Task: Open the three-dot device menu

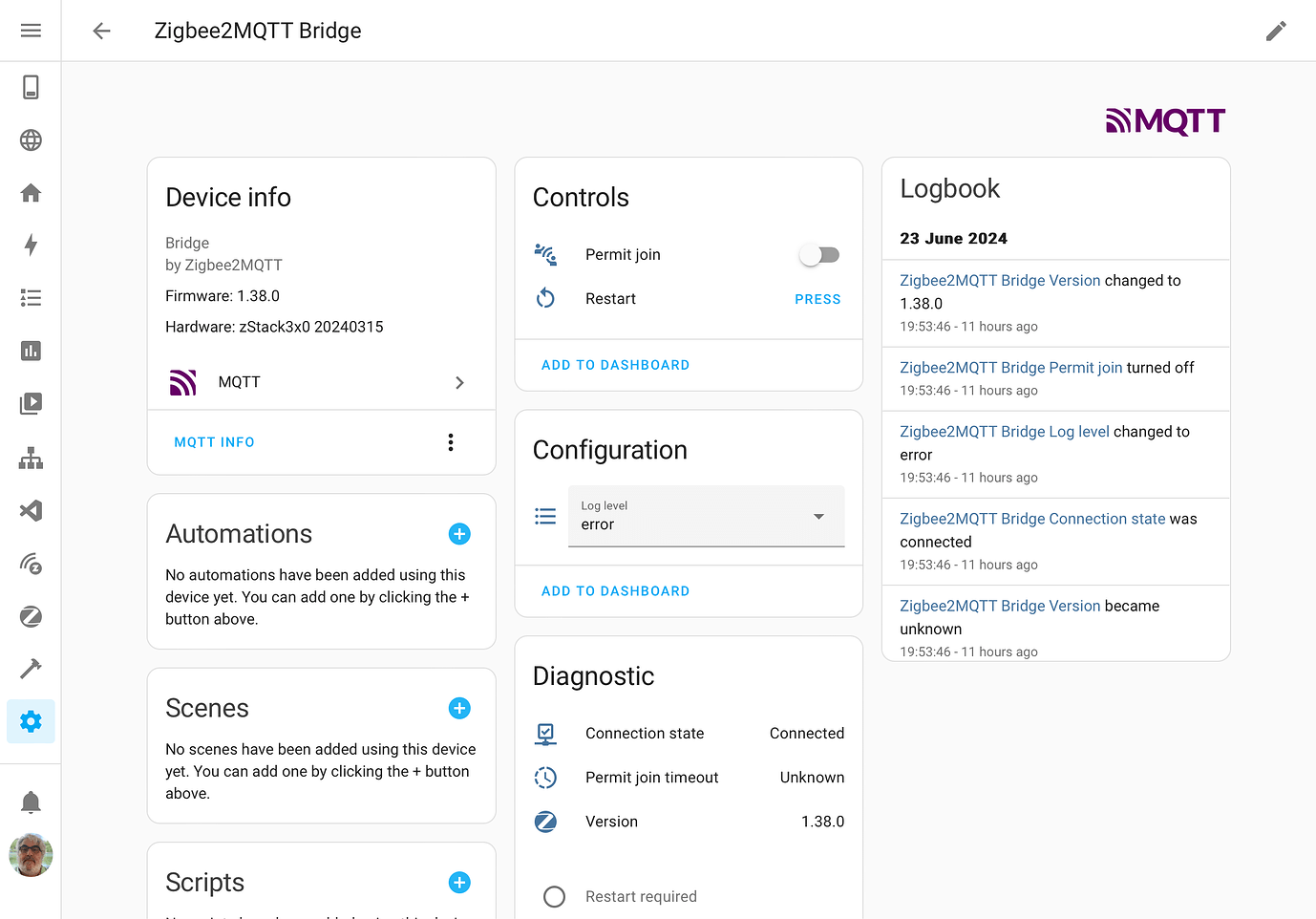Action: (451, 442)
